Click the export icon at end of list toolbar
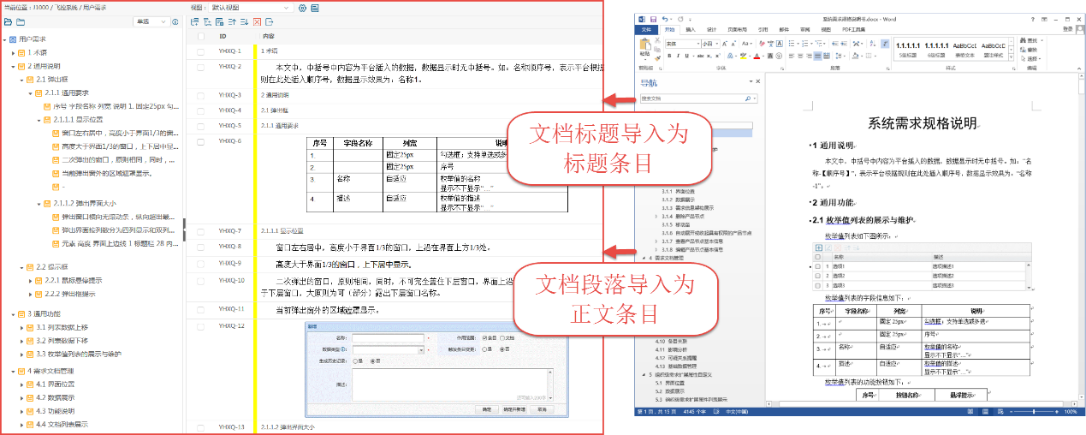Screen dimensions: 1086x435 (269, 21)
